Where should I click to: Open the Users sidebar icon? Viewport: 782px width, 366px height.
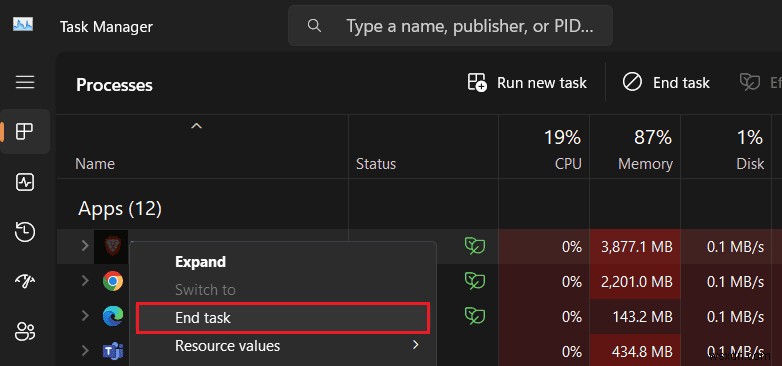click(25, 332)
